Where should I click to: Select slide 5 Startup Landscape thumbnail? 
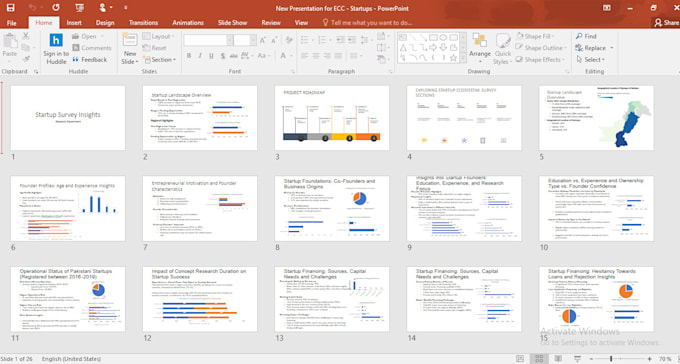pos(596,118)
